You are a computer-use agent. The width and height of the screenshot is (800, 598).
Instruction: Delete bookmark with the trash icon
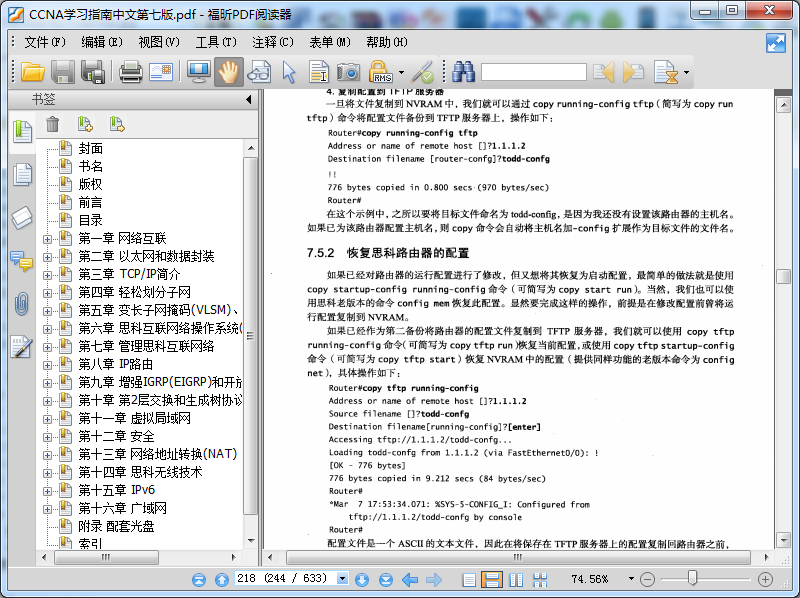[x=53, y=124]
